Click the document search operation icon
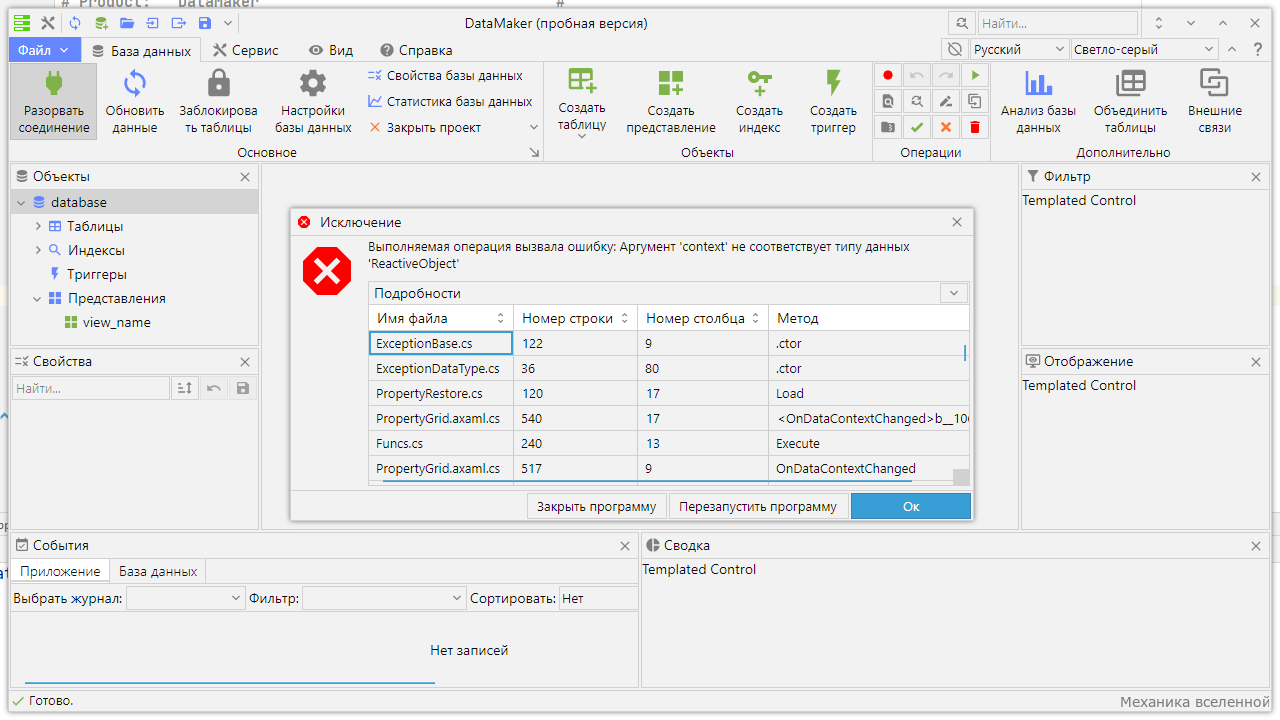Screen dimensions: 1280x720 point(888,101)
